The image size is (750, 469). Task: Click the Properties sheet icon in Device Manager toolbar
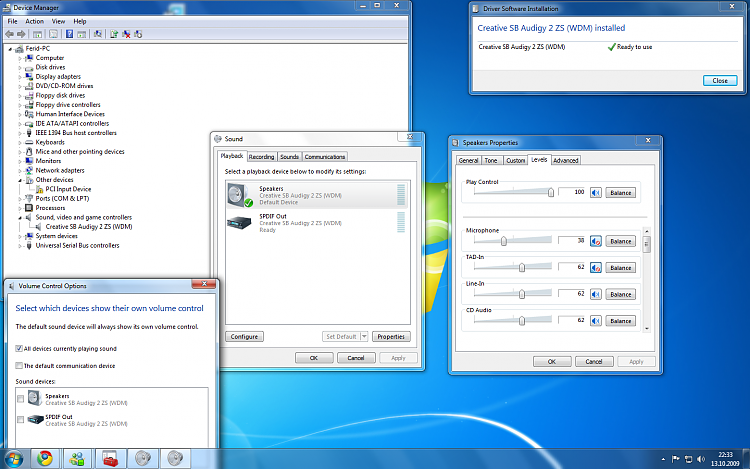pyautogui.click(x=53, y=34)
